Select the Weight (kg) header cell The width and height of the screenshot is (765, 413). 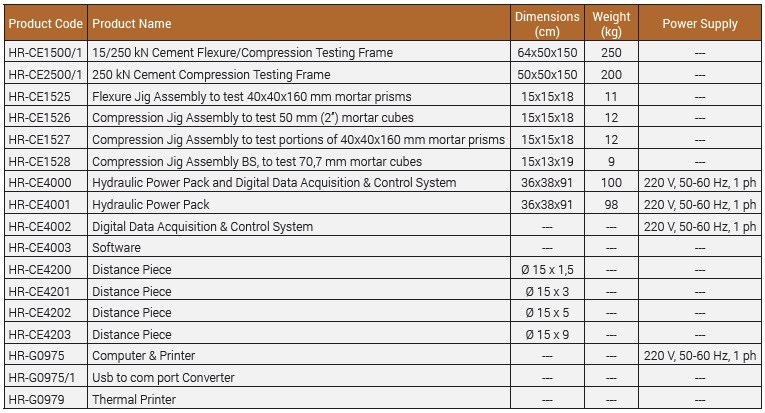click(611, 23)
